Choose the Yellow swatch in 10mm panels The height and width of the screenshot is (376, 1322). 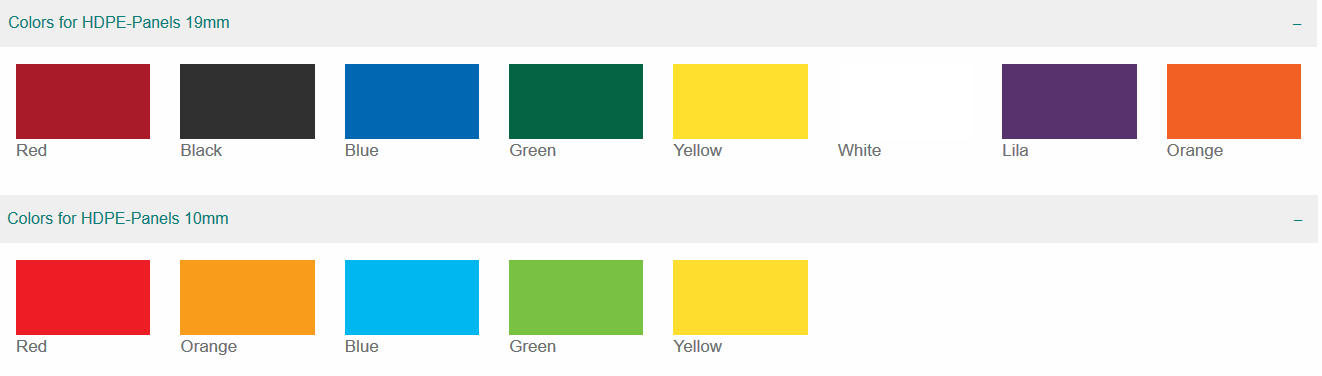click(x=740, y=297)
